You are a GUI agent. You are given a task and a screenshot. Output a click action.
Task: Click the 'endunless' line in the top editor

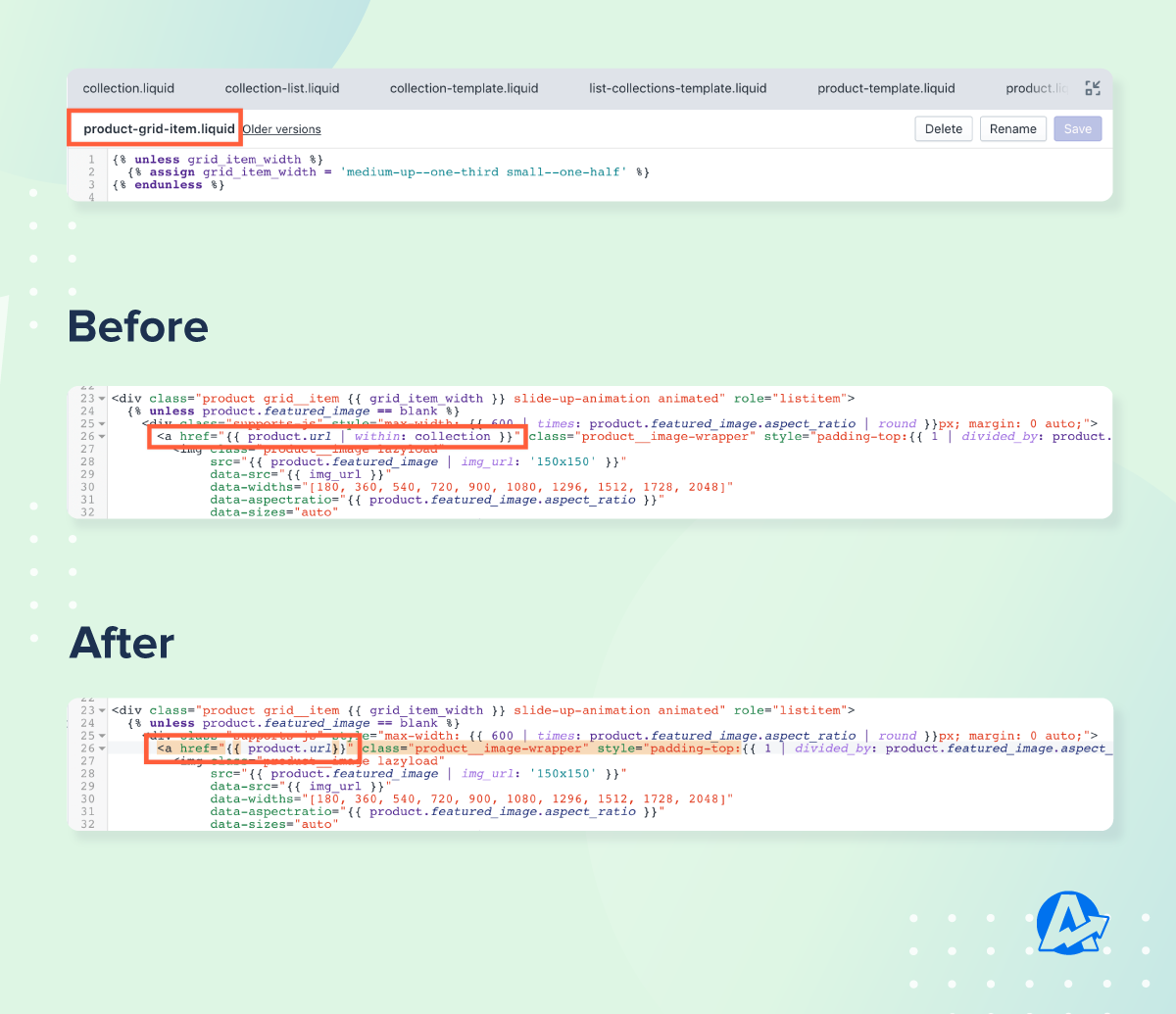click(169, 184)
